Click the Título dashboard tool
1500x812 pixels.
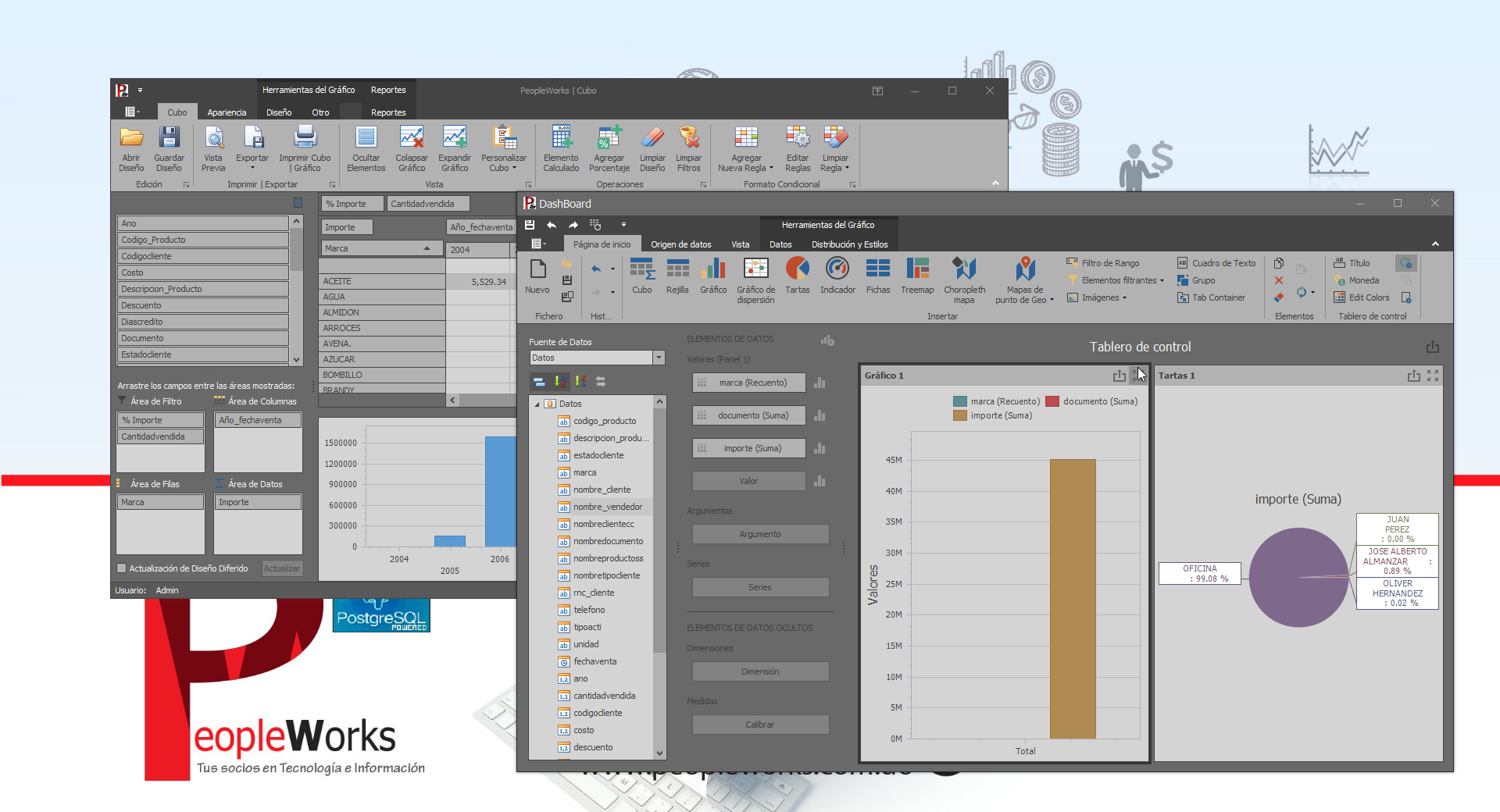pyautogui.click(x=1352, y=263)
